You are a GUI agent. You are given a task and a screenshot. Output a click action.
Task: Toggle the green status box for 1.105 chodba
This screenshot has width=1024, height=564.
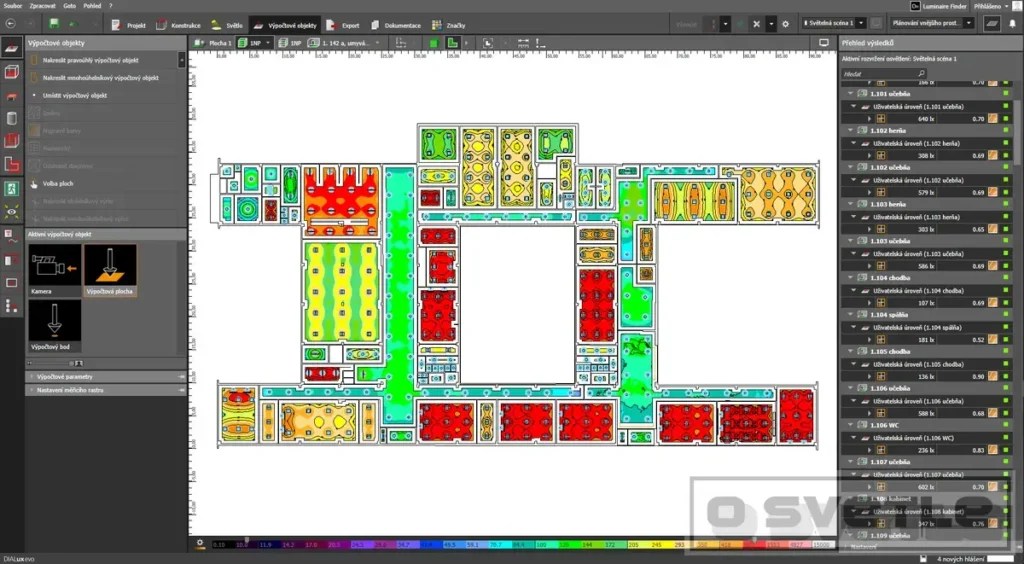1006,352
